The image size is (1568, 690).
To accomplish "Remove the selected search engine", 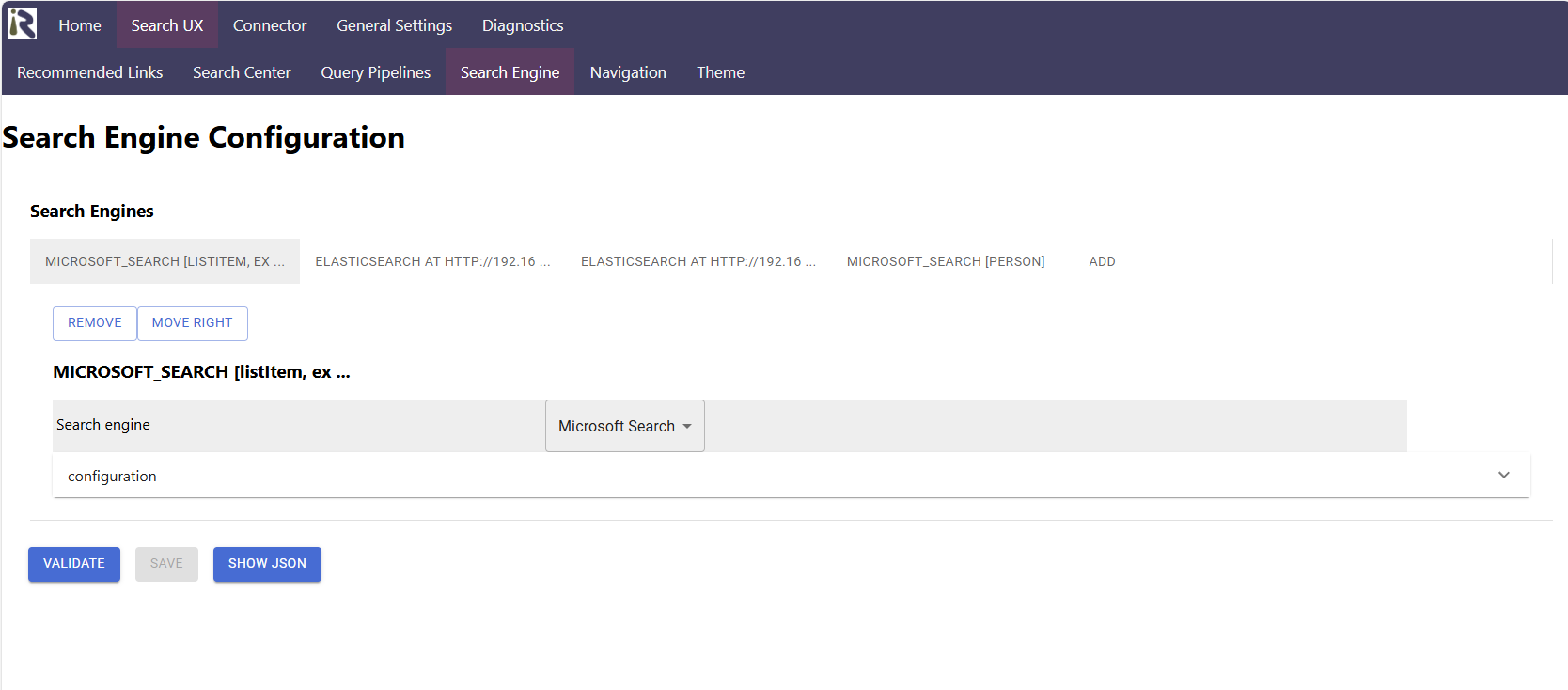I will (95, 323).
